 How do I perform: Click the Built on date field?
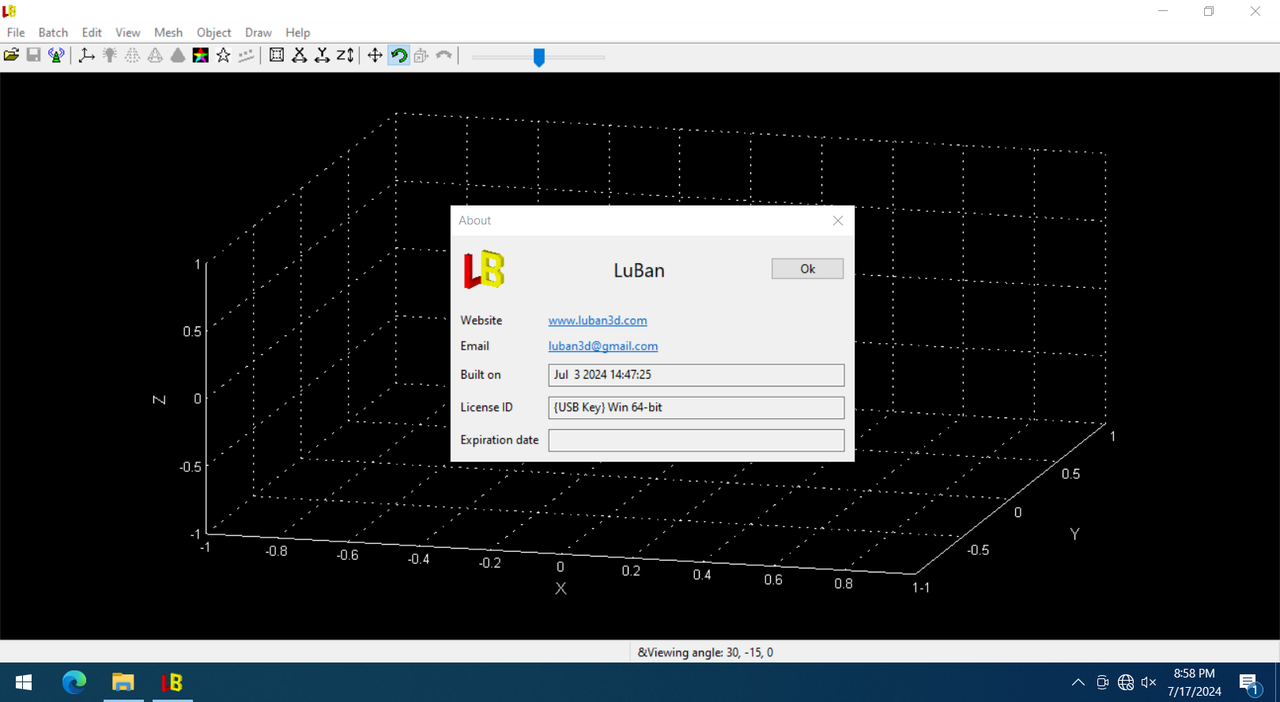point(696,375)
